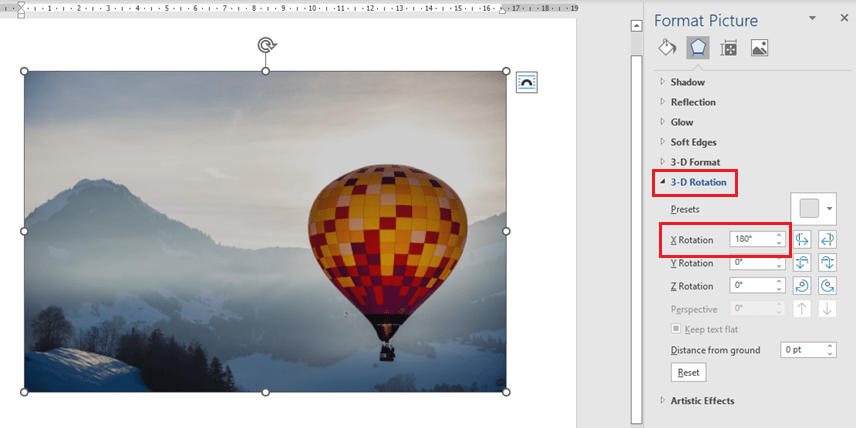
Task: Open the Format Picture pane options arrow
Action: point(812,18)
